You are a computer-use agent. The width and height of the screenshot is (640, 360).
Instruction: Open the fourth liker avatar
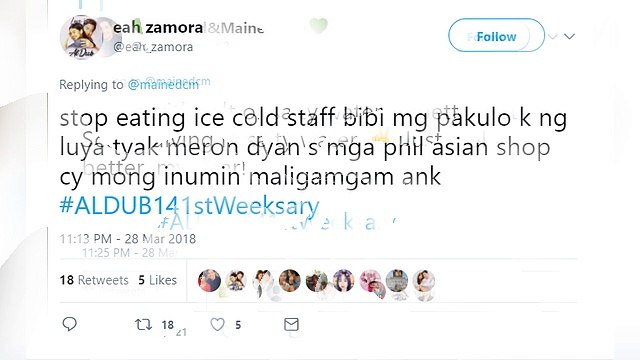tap(290, 280)
